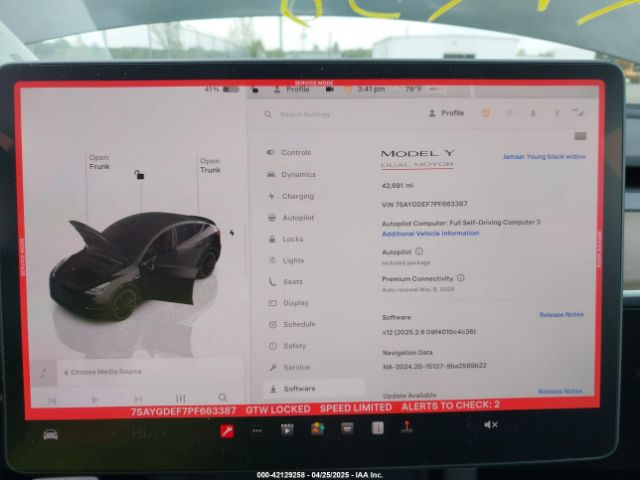
Task: Open the manual info app in dock
Action: pos(378,428)
